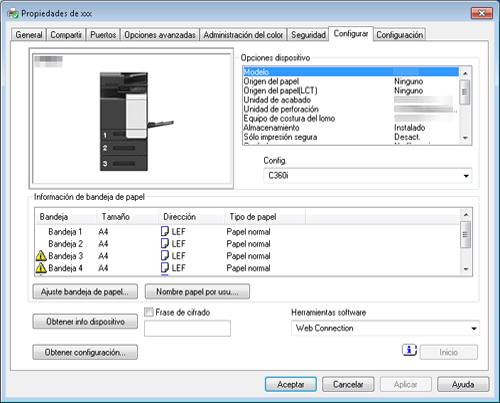
Task: Click the device options list down arrow
Action: click(x=465, y=138)
